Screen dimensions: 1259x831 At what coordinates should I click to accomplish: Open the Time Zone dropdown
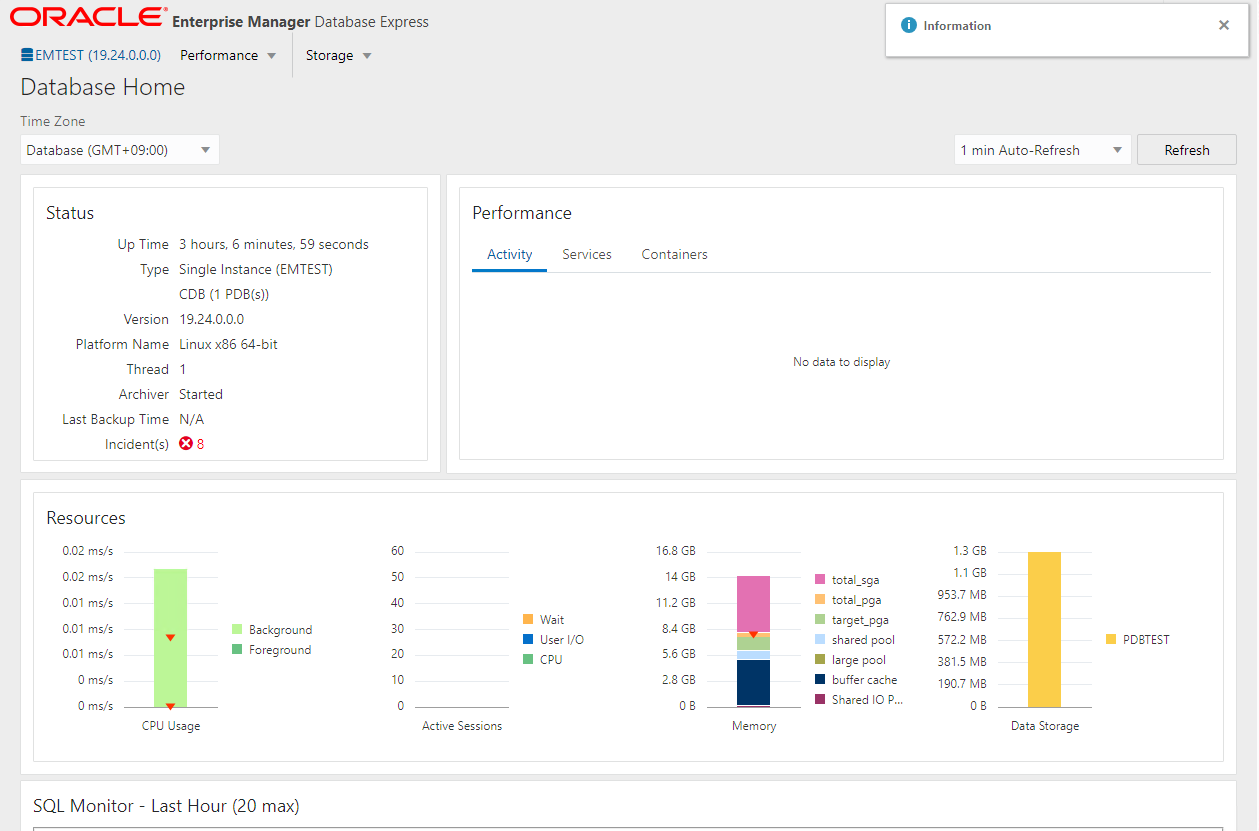(120, 150)
